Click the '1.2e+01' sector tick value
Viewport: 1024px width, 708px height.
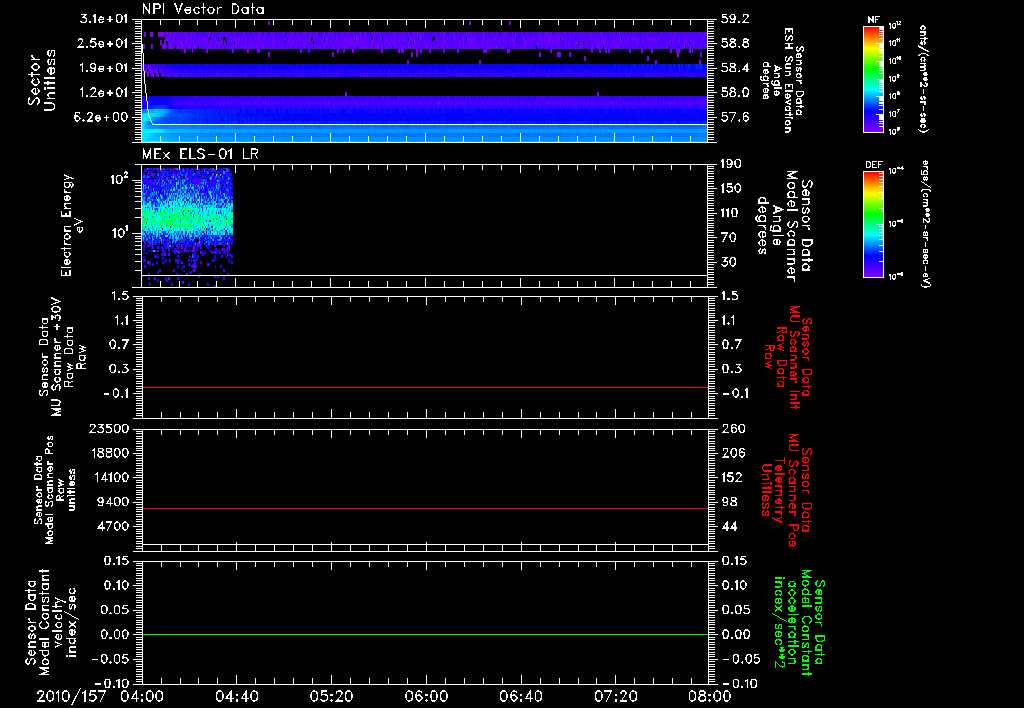point(103,92)
